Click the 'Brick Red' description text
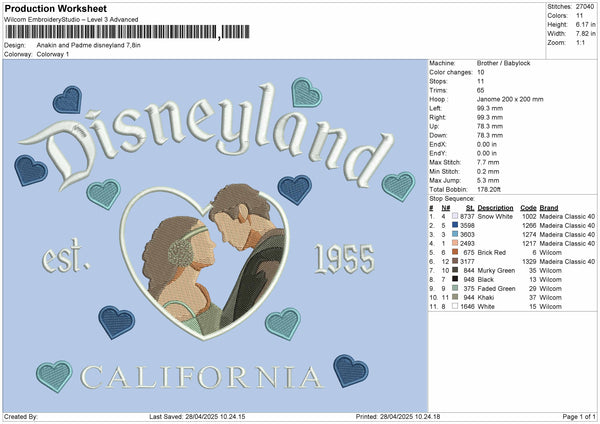This screenshot has width=600, height=424. [x=492, y=253]
